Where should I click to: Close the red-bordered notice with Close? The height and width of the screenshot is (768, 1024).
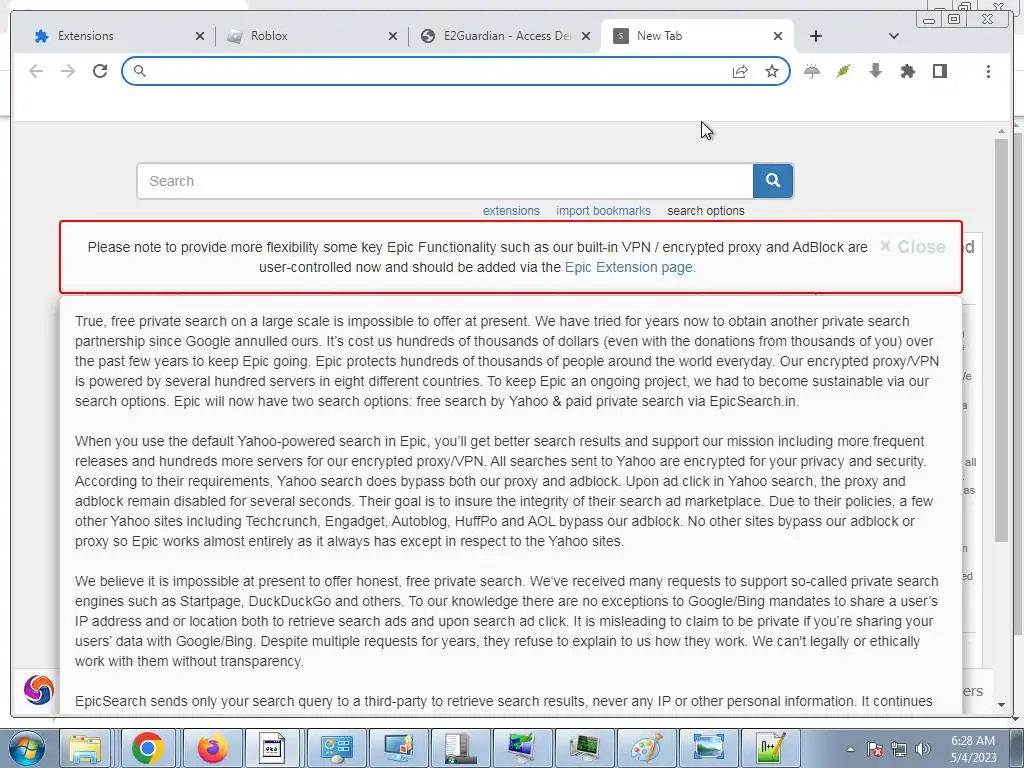[913, 247]
